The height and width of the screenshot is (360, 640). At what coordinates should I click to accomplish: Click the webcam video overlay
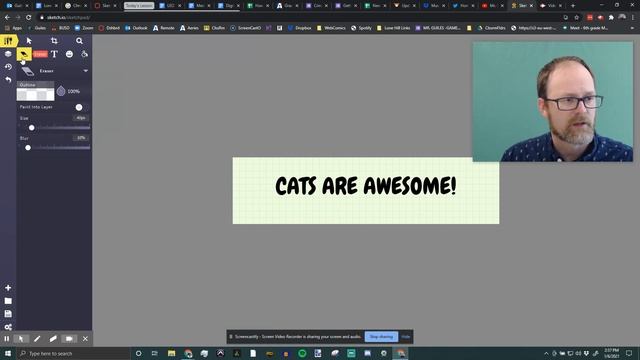click(553, 102)
